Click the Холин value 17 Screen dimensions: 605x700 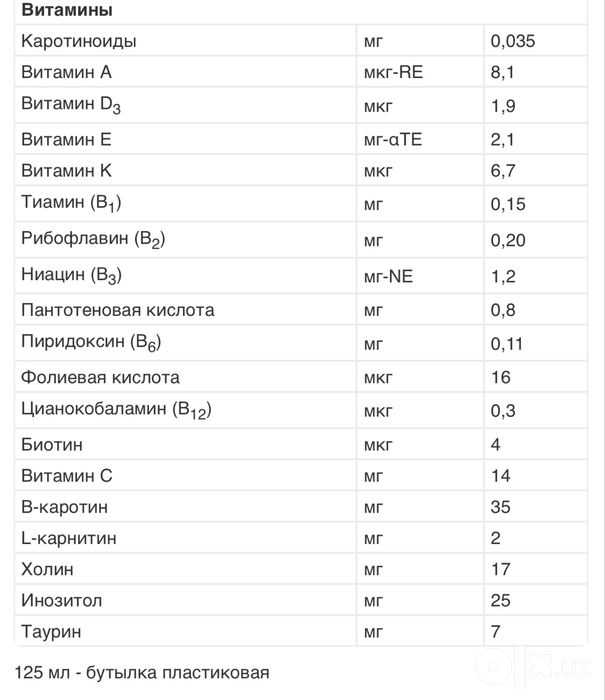(501, 570)
